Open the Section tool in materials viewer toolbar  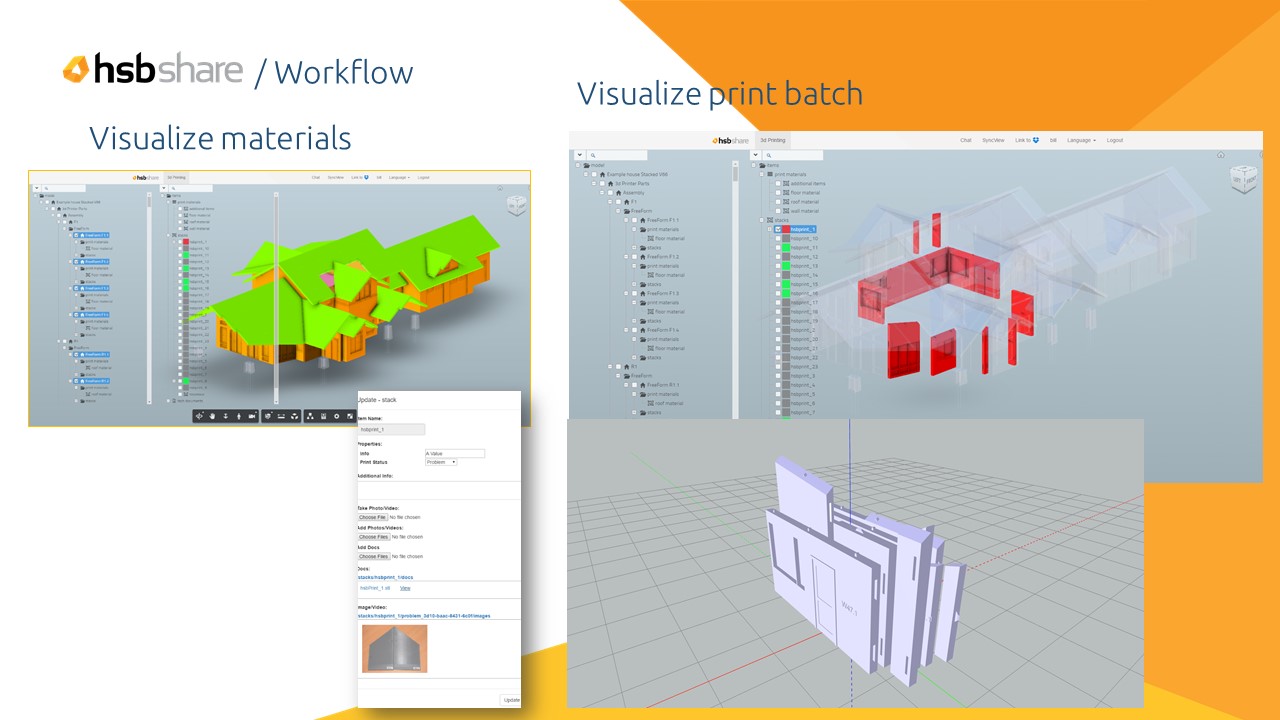[268, 416]
